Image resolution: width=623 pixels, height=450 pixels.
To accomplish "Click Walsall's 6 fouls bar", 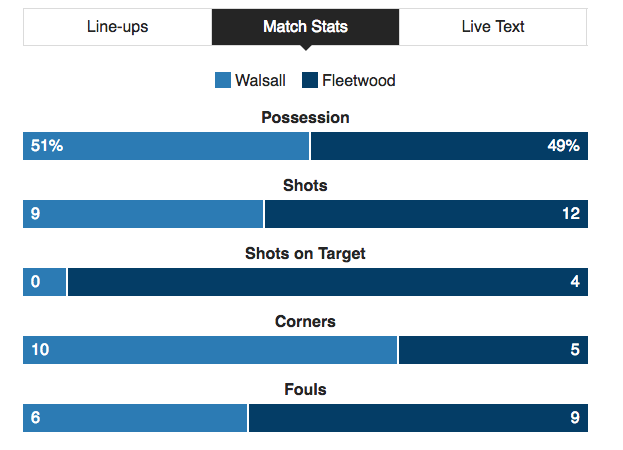I will click(135, 418).
